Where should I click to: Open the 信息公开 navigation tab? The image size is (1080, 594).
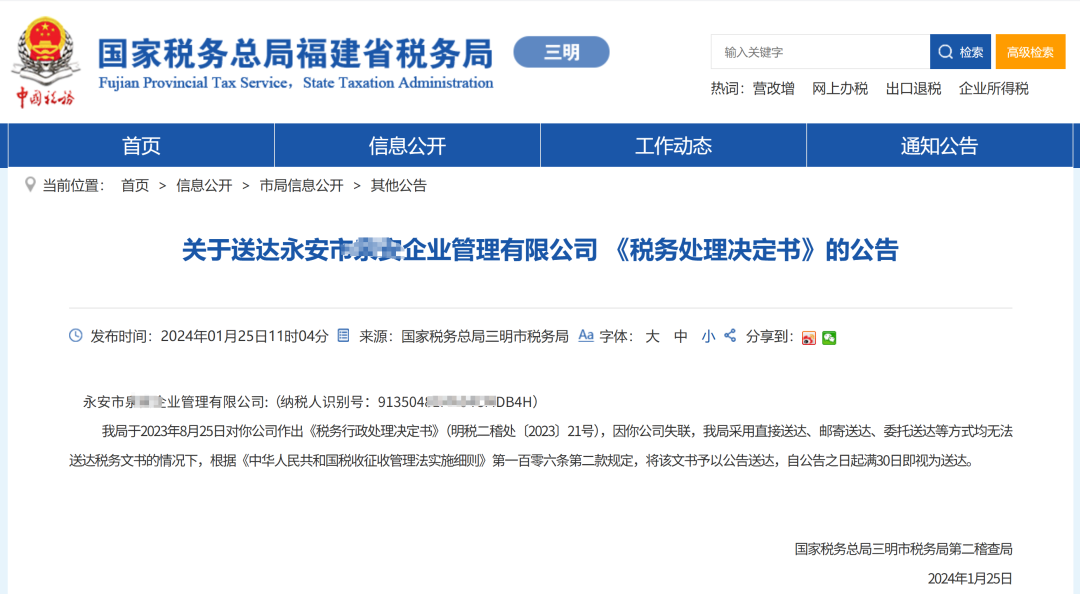pos(407,145)
